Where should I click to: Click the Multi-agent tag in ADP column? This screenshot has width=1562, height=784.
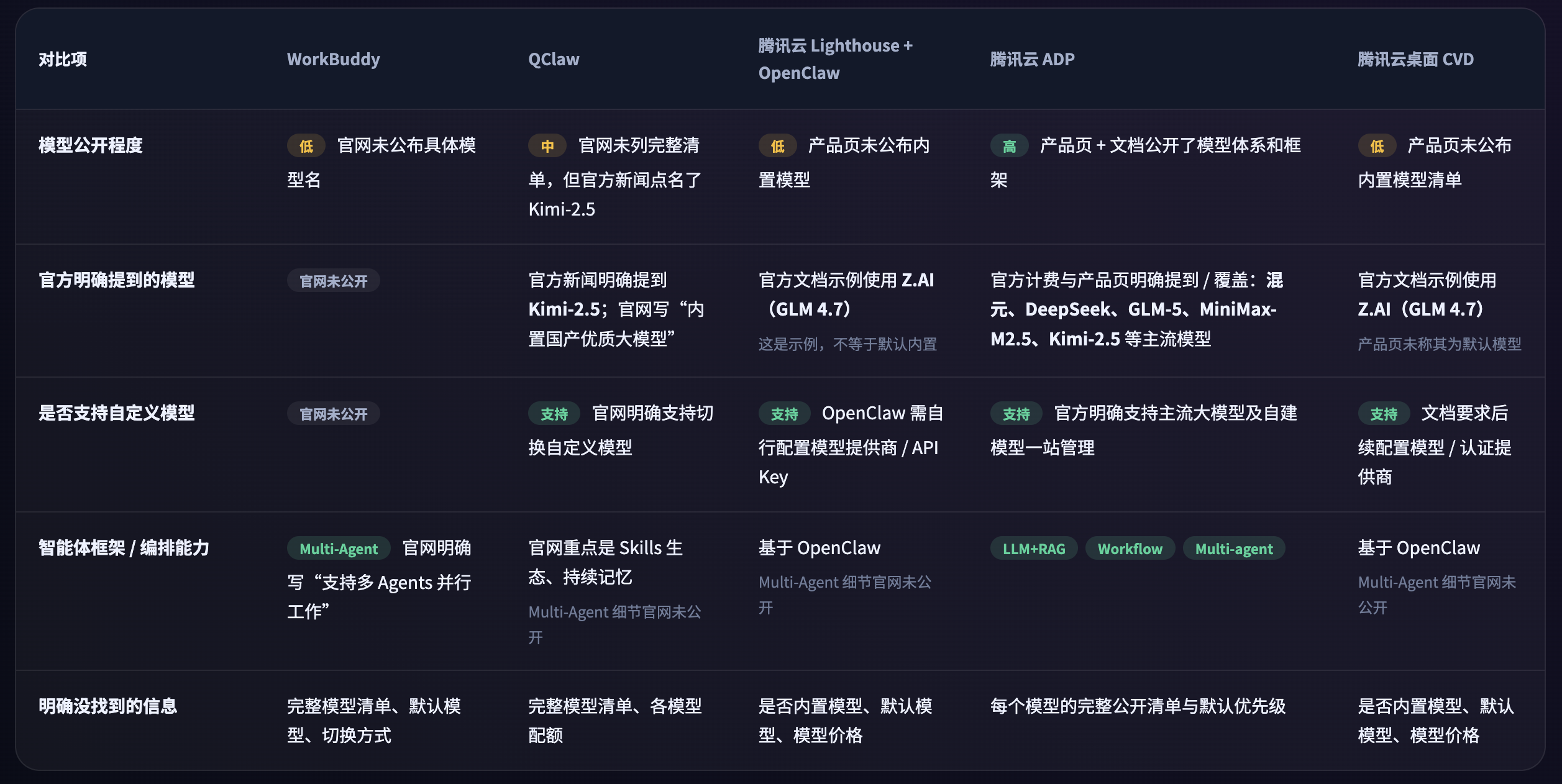click(x=1233, y=549)
